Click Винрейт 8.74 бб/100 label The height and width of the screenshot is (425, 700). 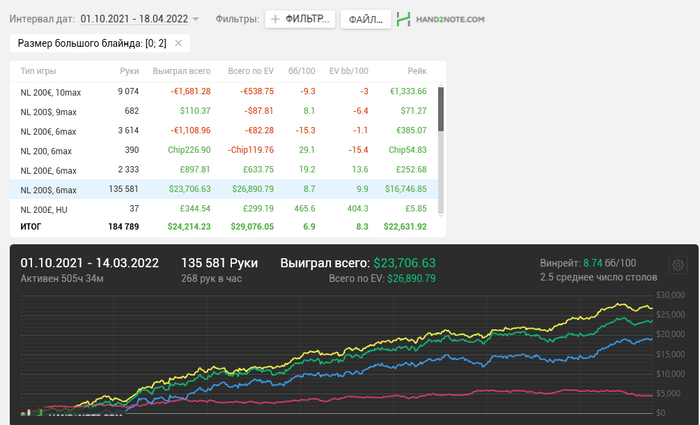588,263
